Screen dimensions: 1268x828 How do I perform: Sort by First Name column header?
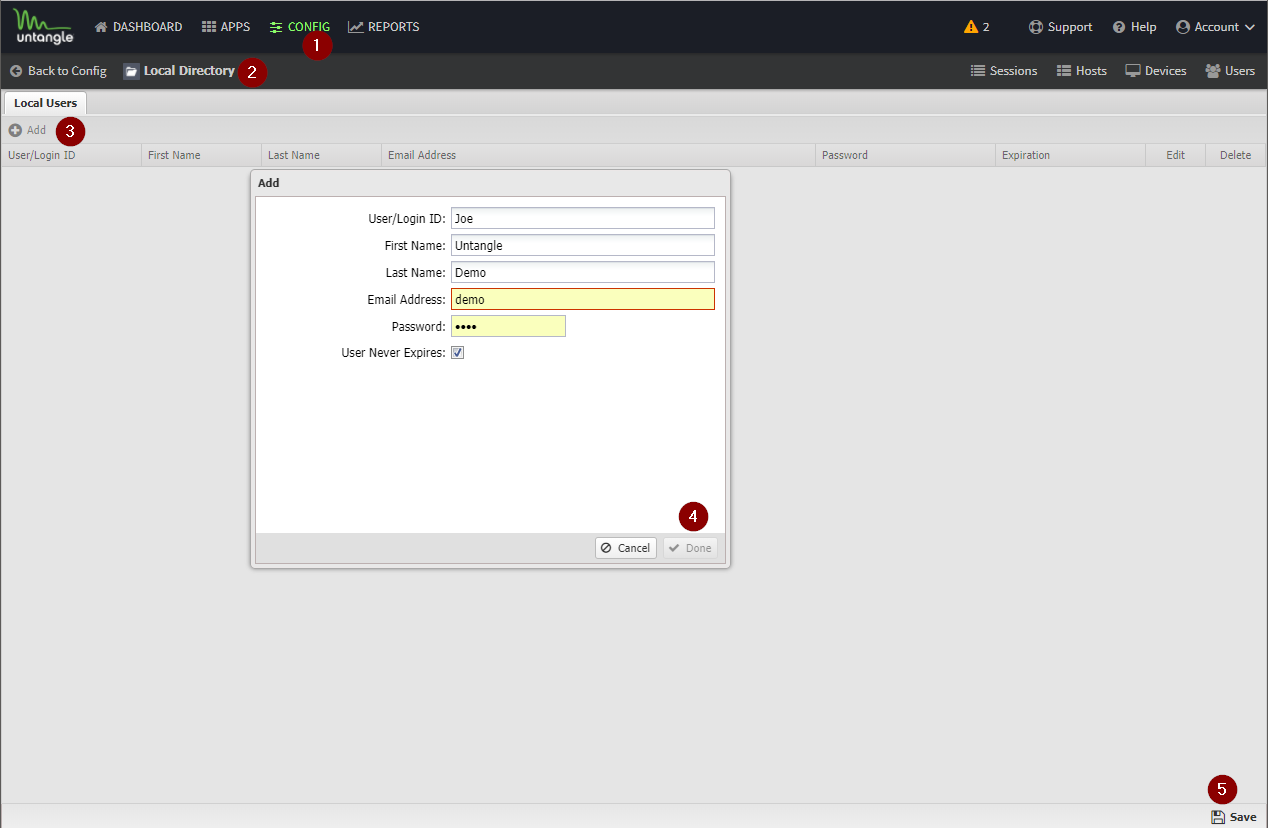(201, 155)
